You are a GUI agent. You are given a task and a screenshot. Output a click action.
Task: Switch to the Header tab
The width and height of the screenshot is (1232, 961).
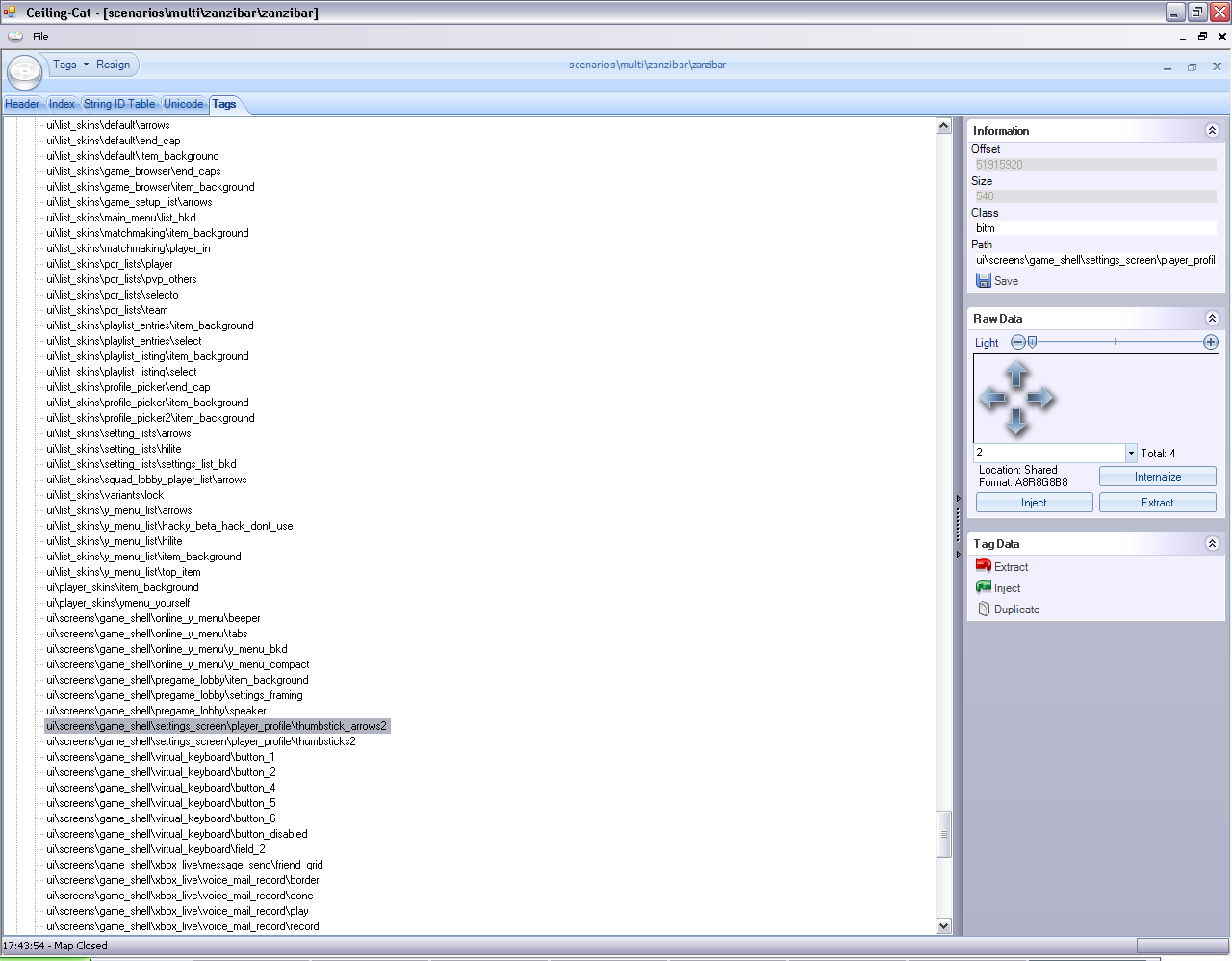coord(22,104)
